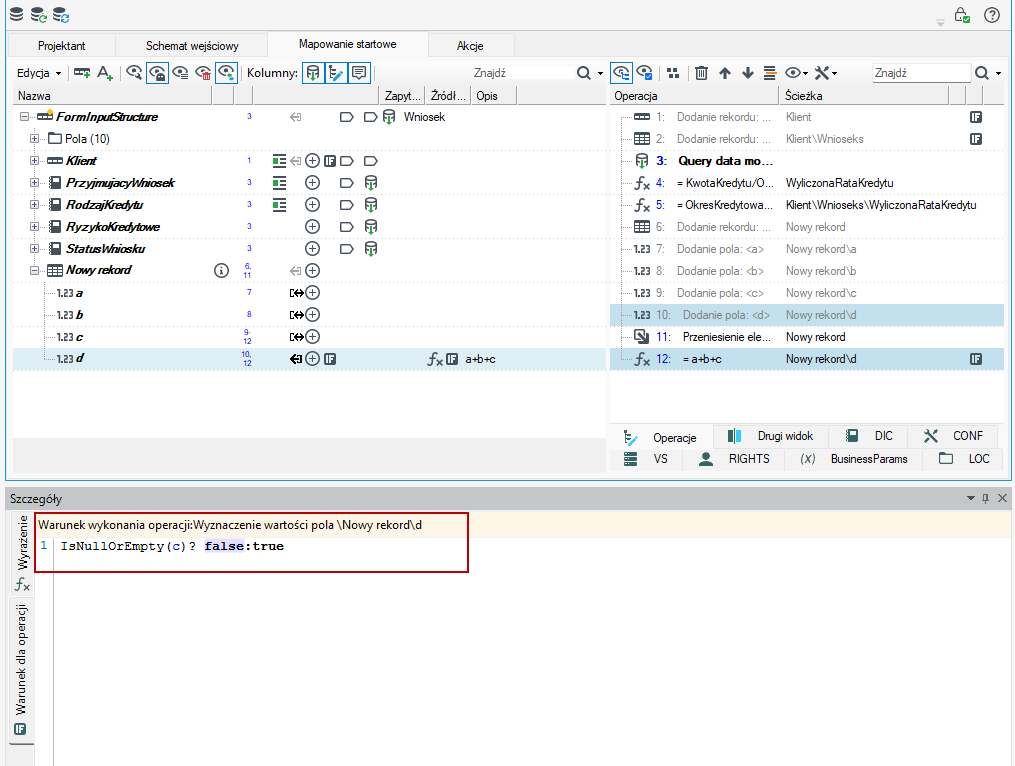Open the Edycja dropdown menu
The height and width of the screenshot is (766, 1015).
[39, 73]
